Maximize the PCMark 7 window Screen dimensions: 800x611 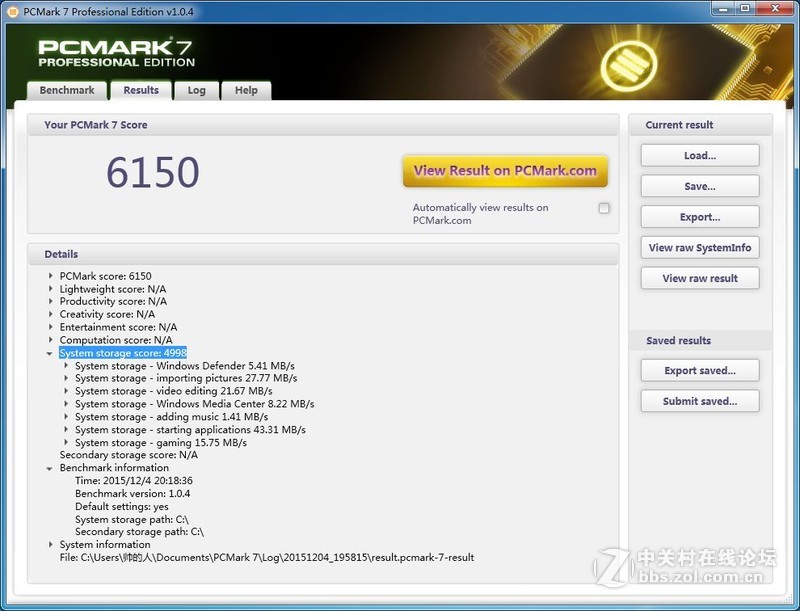pyautogui.click(x=745, y=8)
